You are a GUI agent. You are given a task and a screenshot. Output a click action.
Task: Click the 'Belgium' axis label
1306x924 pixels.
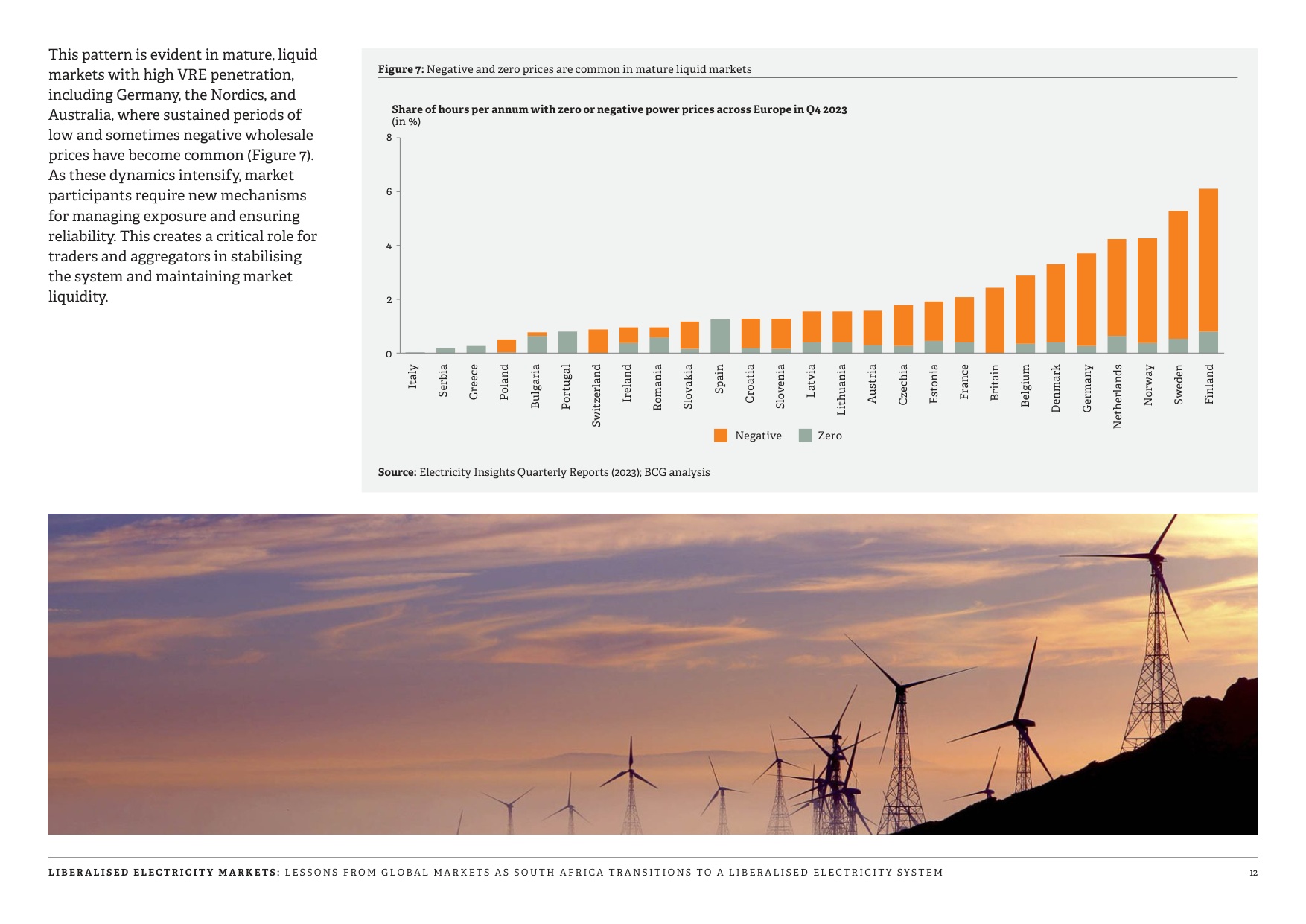pos(1025,385)
